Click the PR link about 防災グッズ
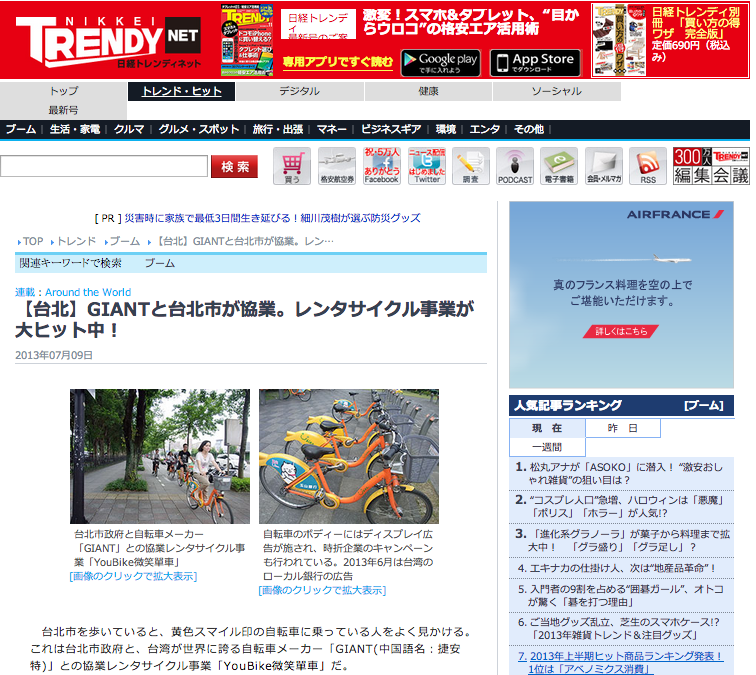The width and height of the screenshot is (756, 675). (x=272, y=218)
